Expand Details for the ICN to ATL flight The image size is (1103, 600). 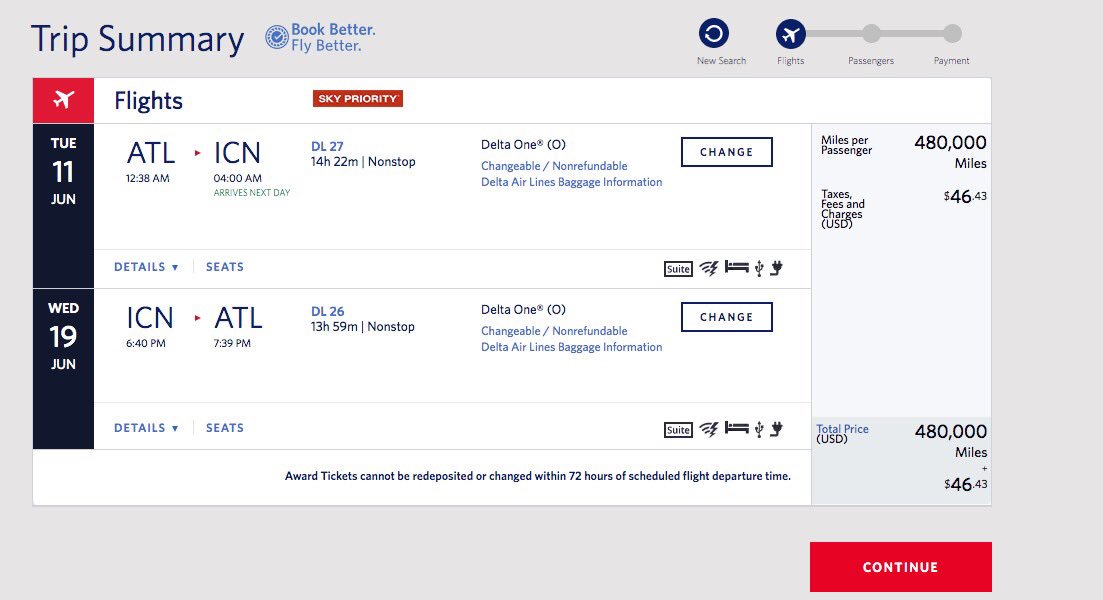pos(146,428)
